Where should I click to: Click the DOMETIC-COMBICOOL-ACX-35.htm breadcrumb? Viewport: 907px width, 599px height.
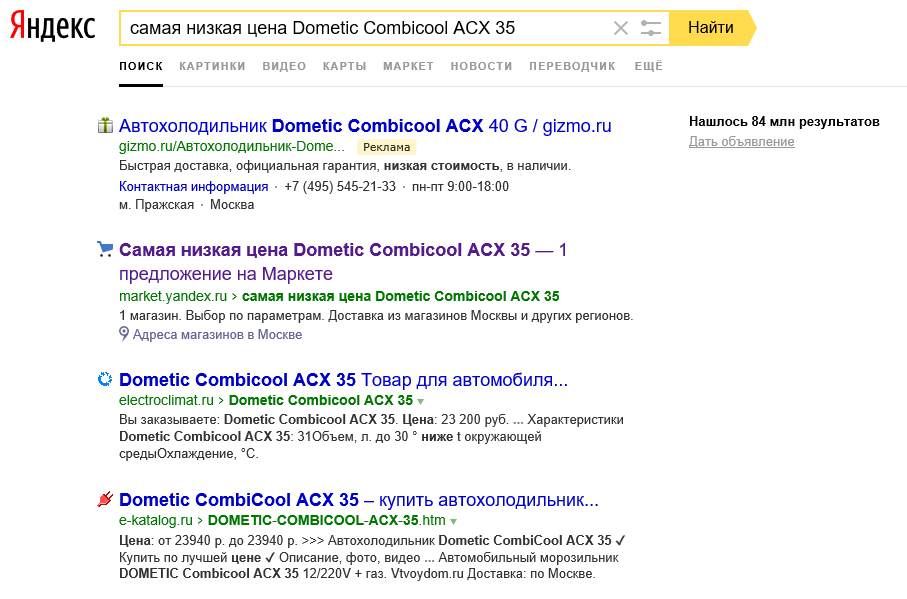(326, 520)
